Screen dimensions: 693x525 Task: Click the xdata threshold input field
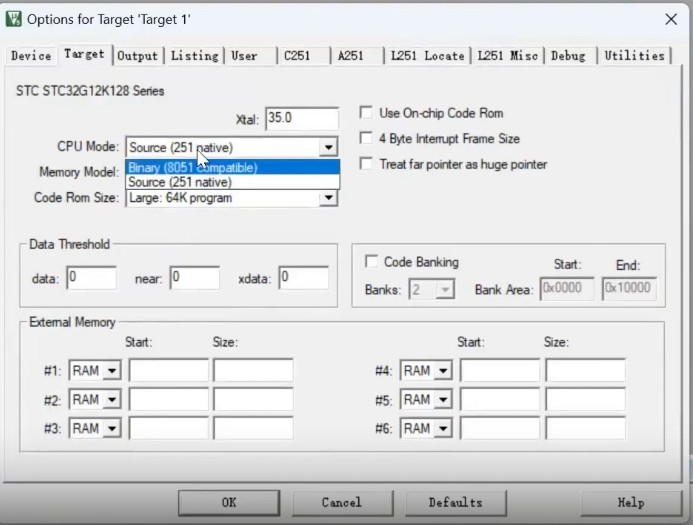(303, 278)
